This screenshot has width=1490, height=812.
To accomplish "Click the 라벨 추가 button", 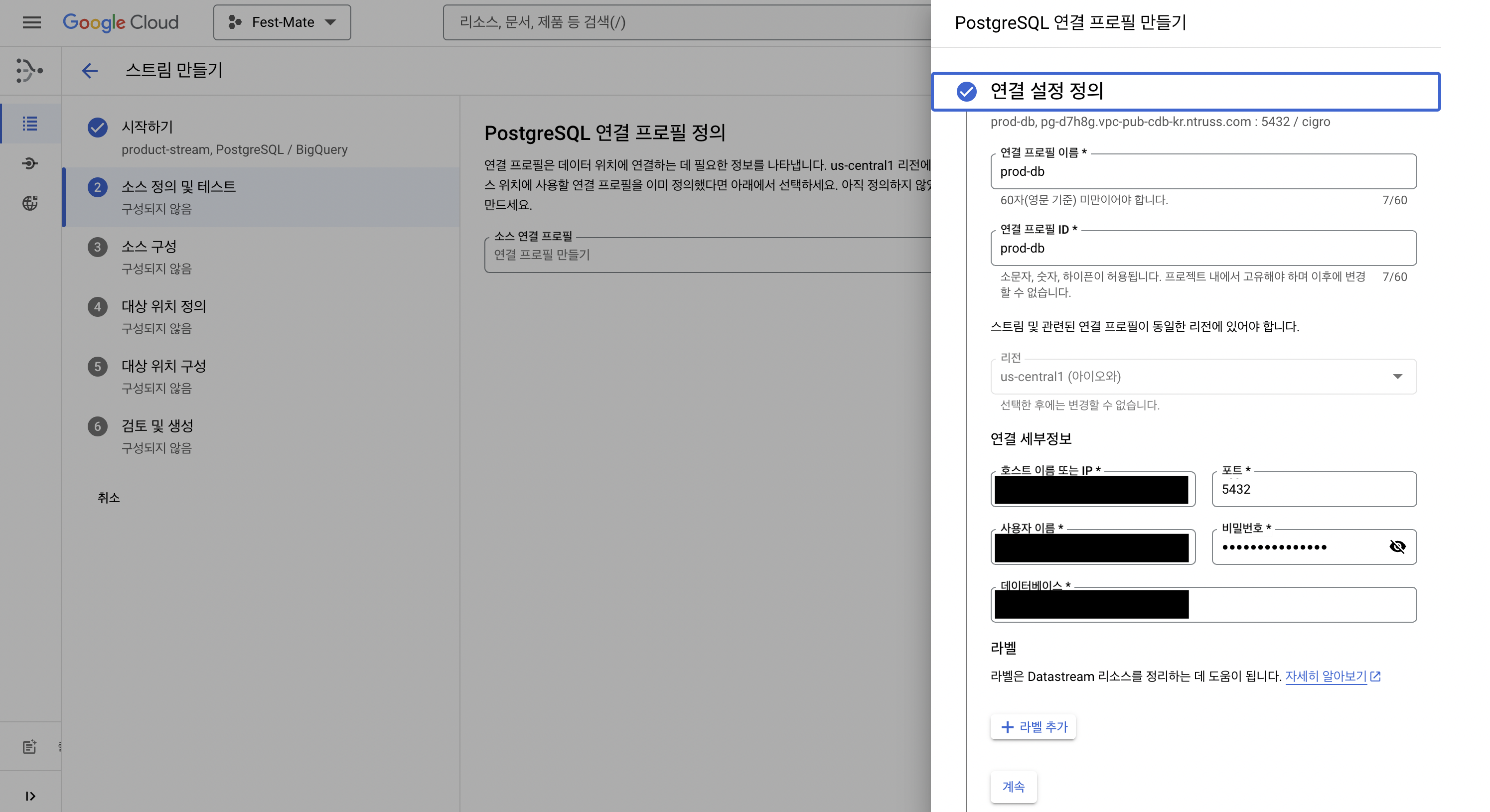I will 1033,727.
